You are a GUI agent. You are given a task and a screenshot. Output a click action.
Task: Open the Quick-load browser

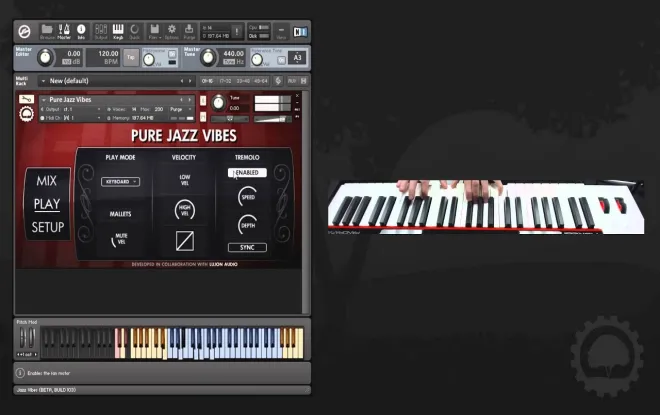click(x=135, y=31)
